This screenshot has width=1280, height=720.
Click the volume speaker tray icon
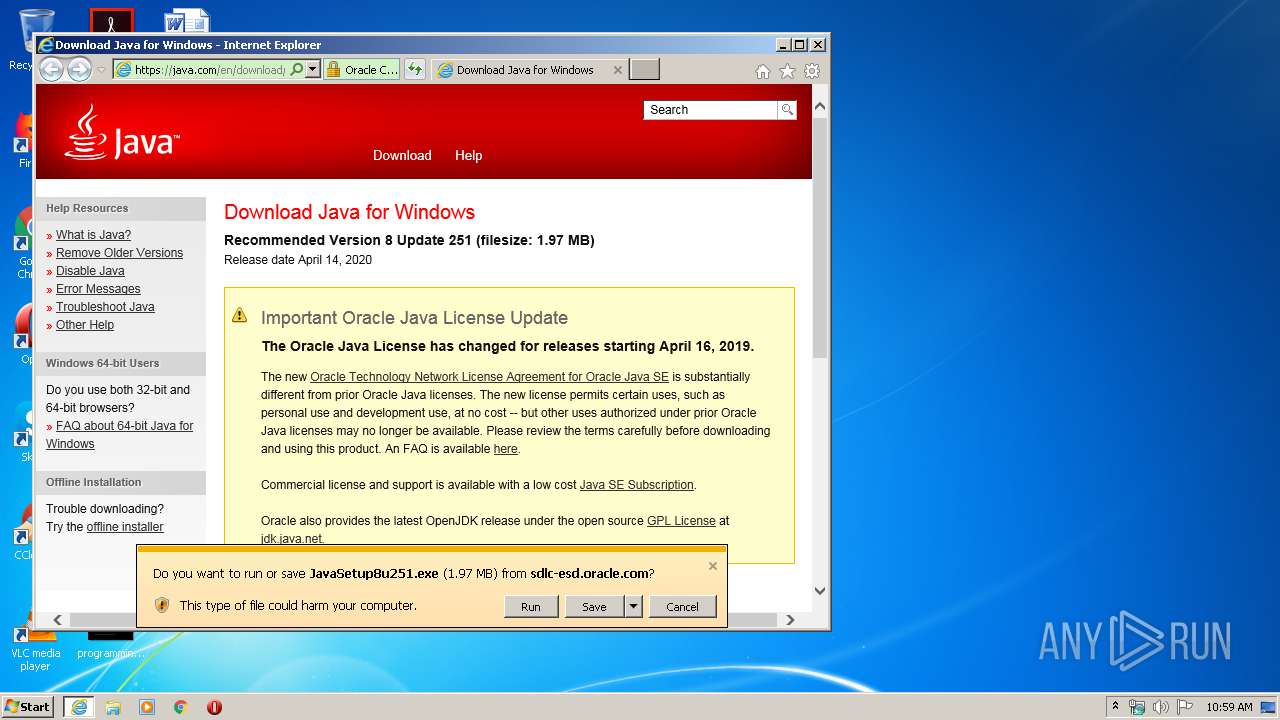click(1161, 707)
